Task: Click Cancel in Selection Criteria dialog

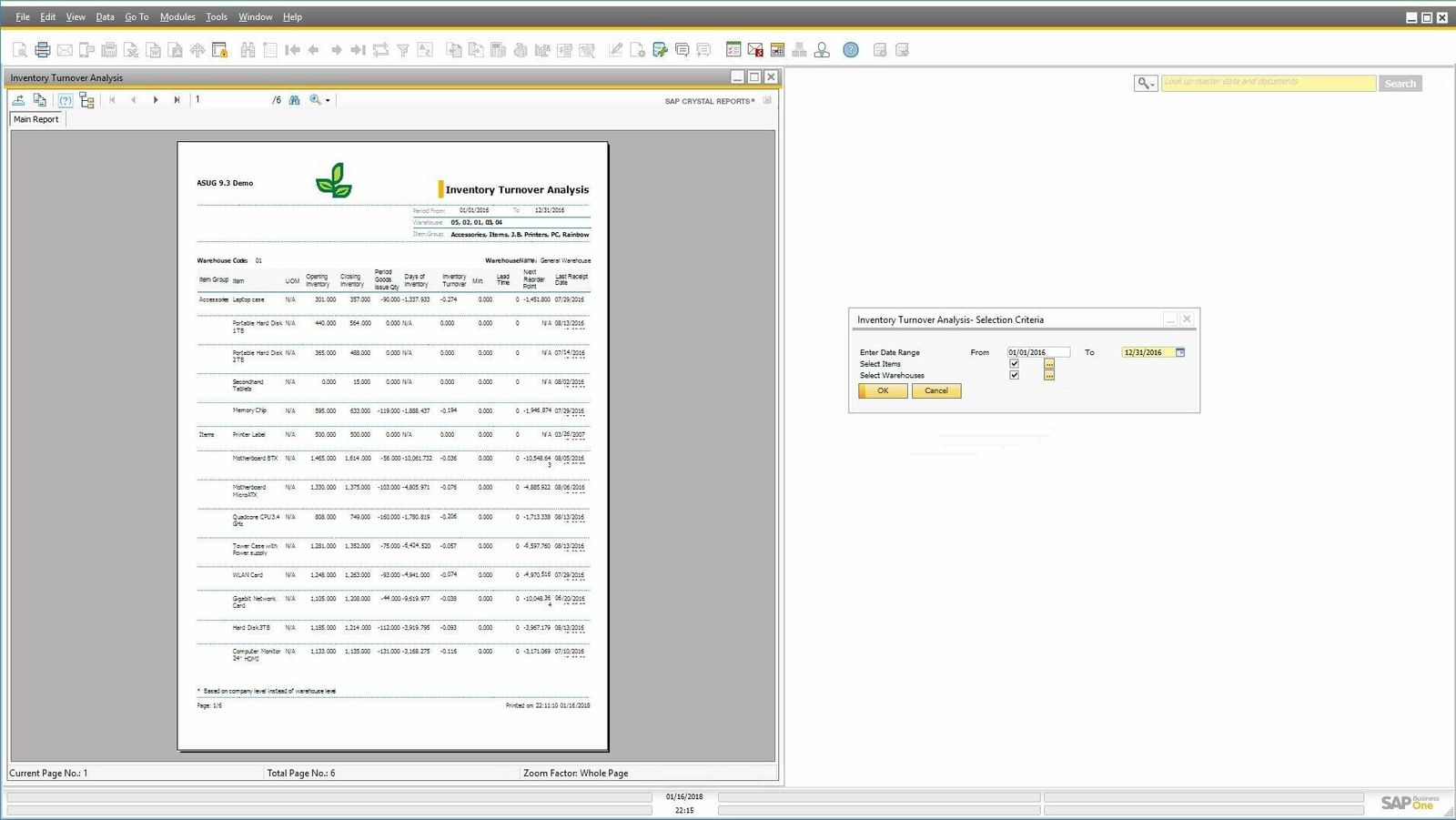Action: click(x=936, y=390)
